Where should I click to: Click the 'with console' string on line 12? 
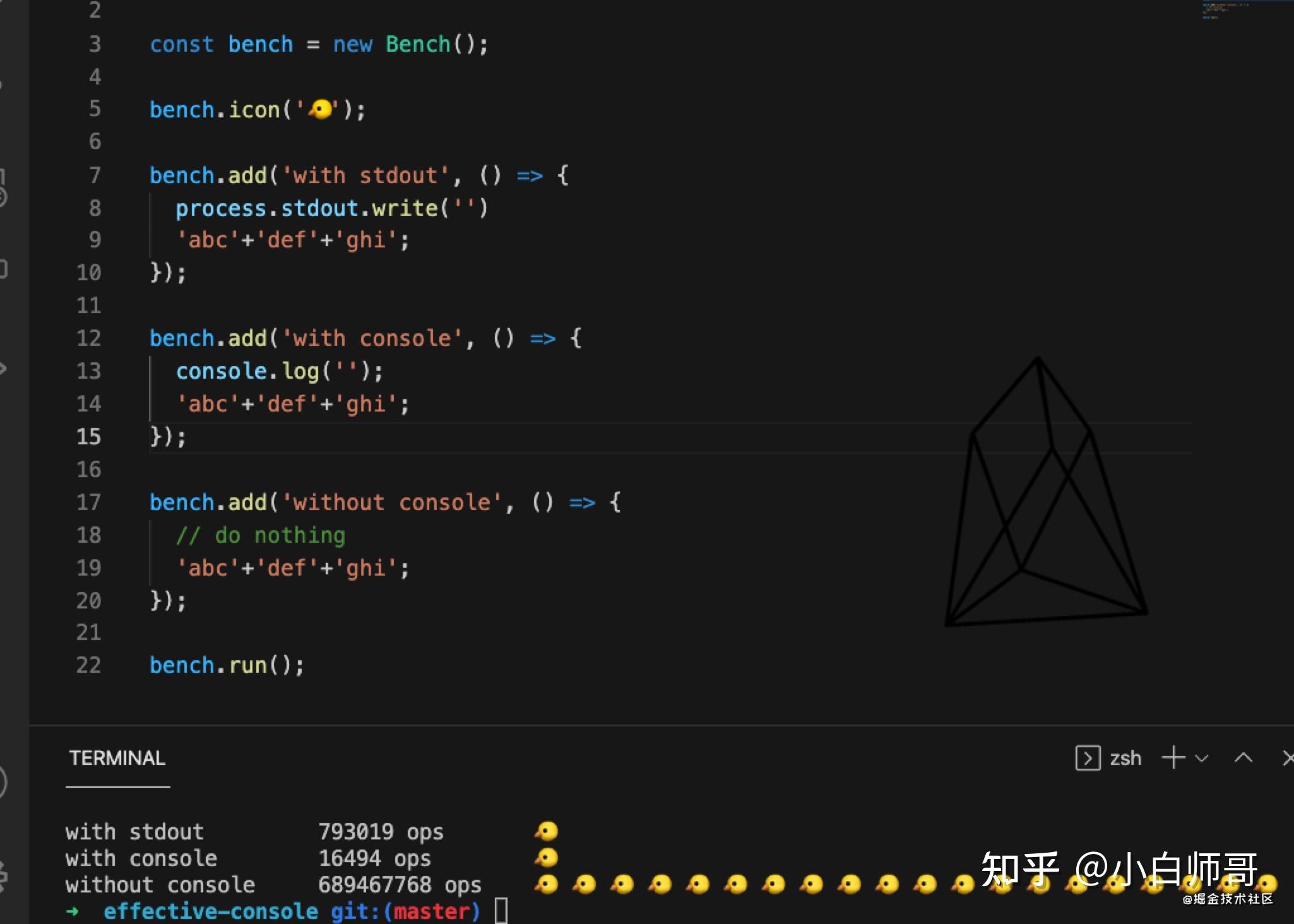[x=372, y=339]
